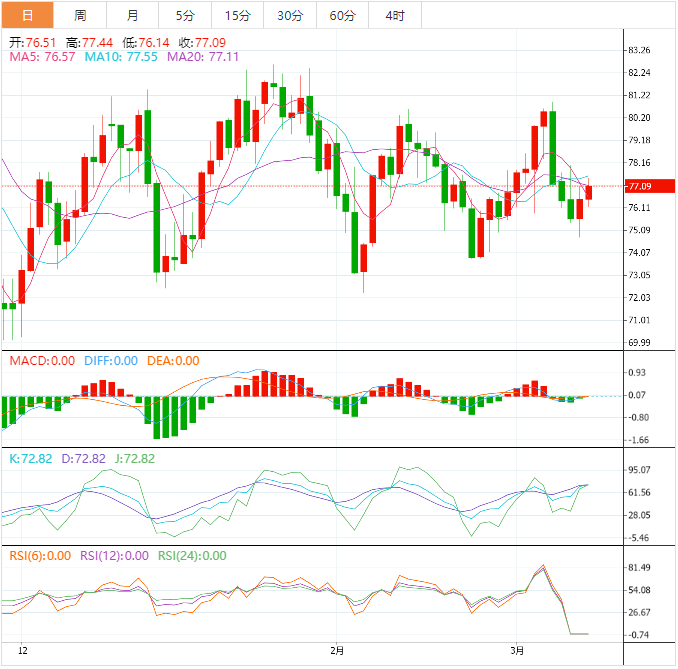Switch to the 60分 interval tab
The image size is (678, 669).
coord(343,15)
